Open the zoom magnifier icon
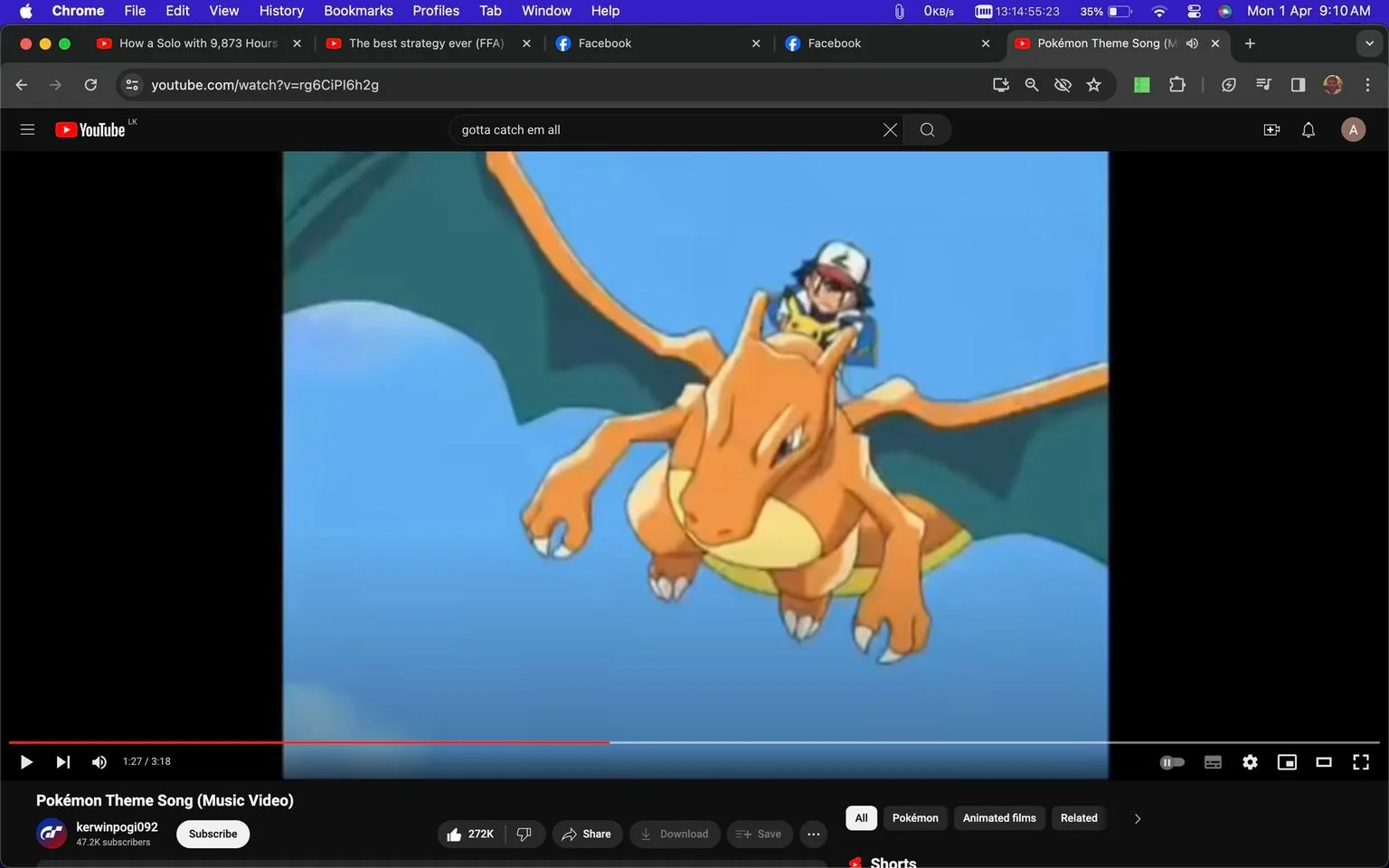 1032,84
